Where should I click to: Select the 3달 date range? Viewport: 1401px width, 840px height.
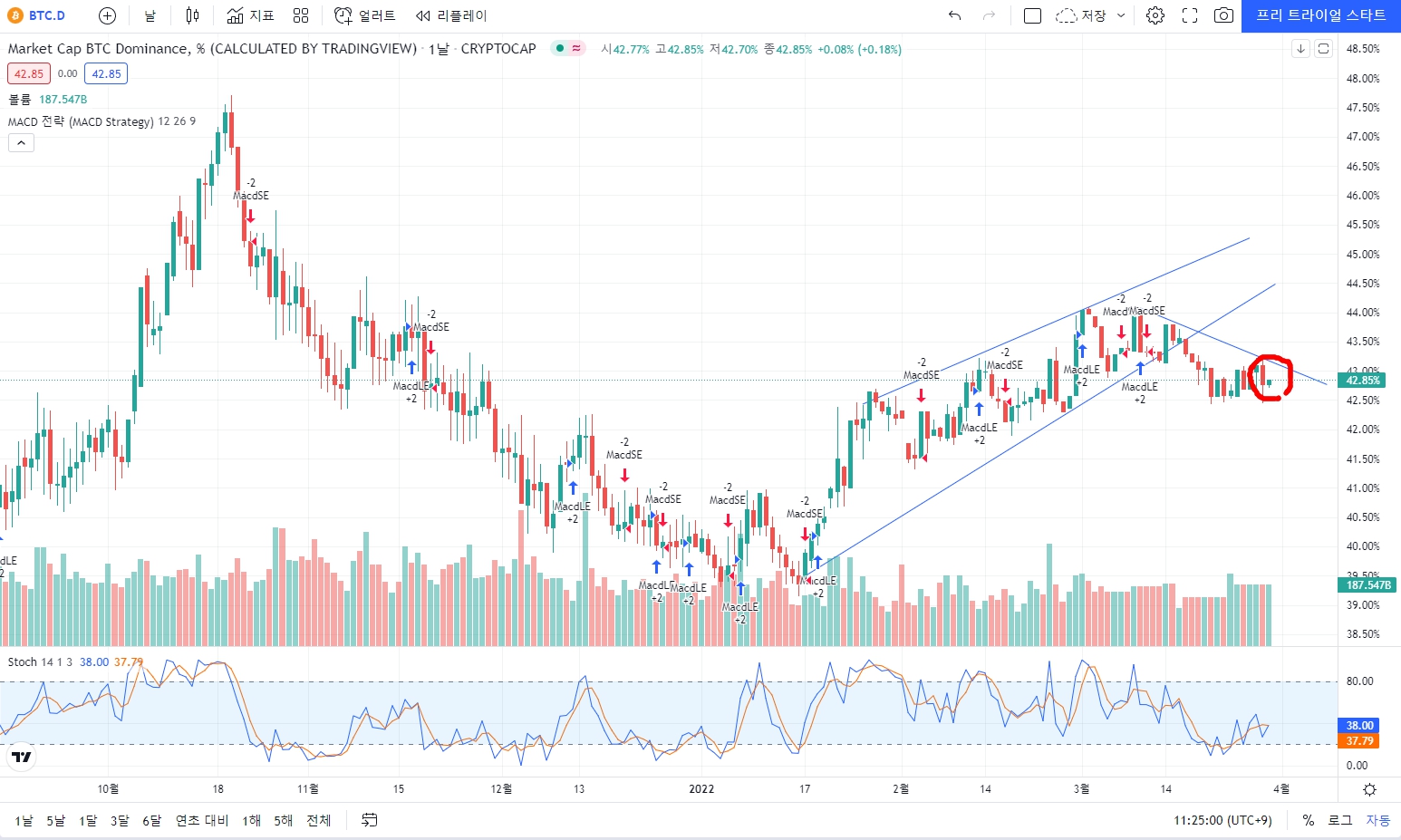(x=120, y=820)
